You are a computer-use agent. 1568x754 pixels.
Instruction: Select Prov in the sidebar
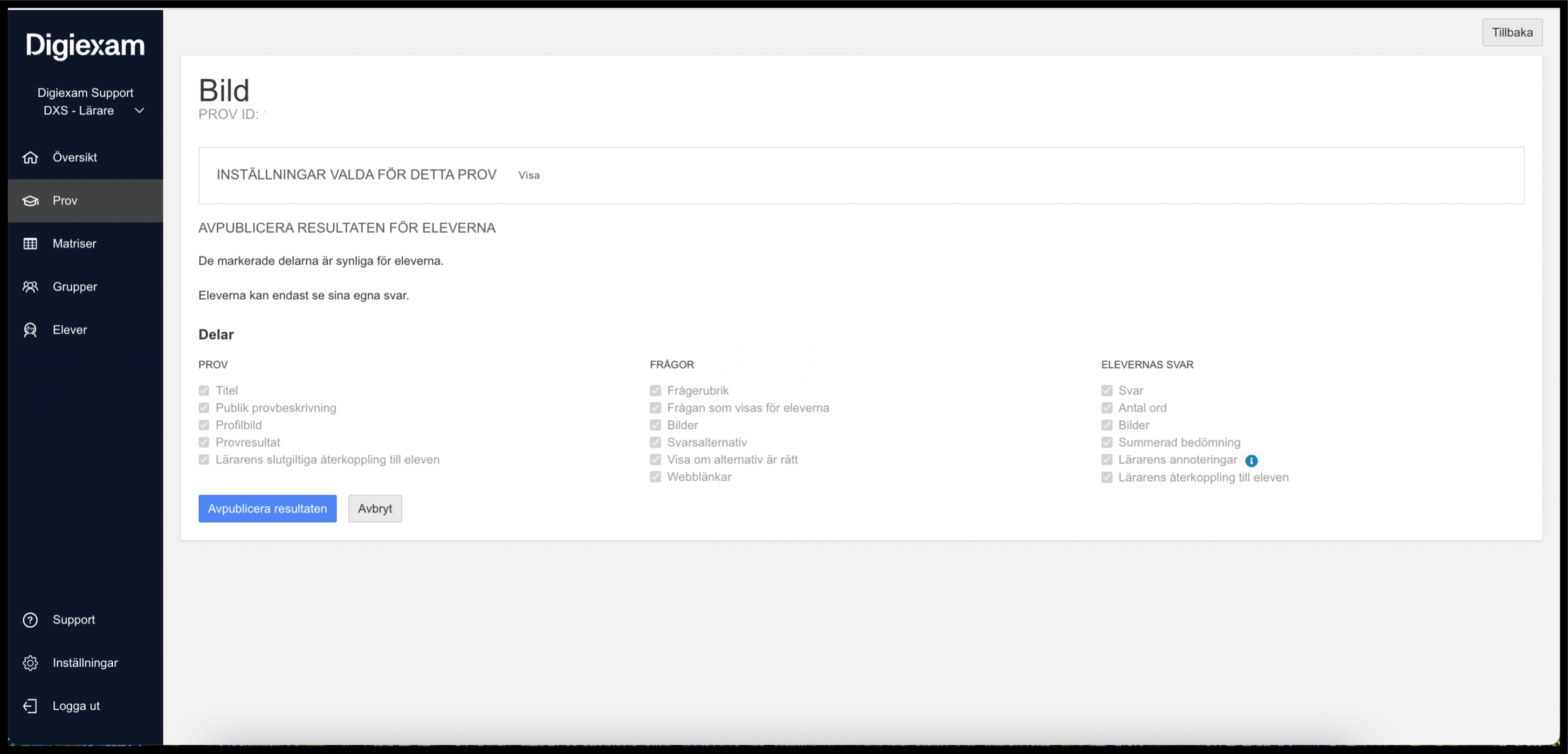[x=85, y=201]
